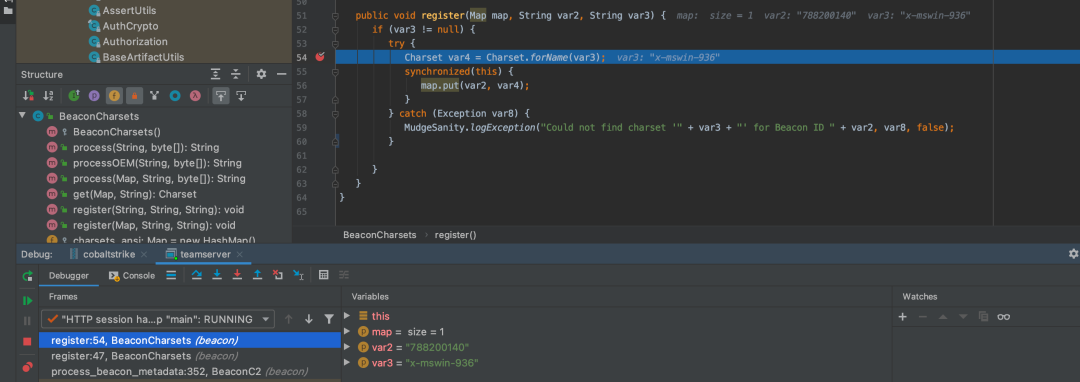Click the Step Over debugger icon
The height and width of the screenshot is (382, 1080).
click(196, 275)
